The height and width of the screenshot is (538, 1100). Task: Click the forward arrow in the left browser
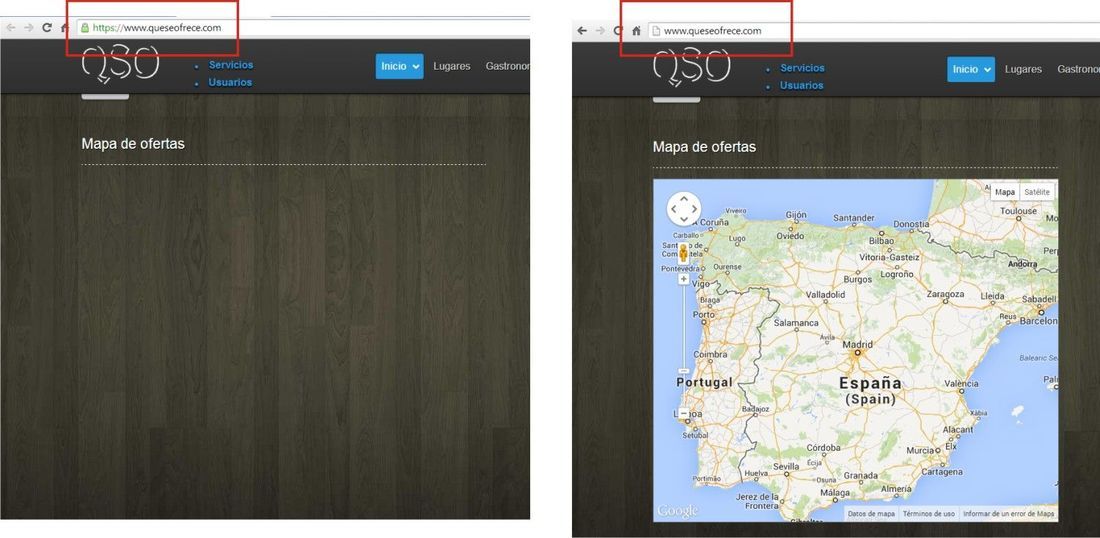pyautogui.click(x=29, y=27)
